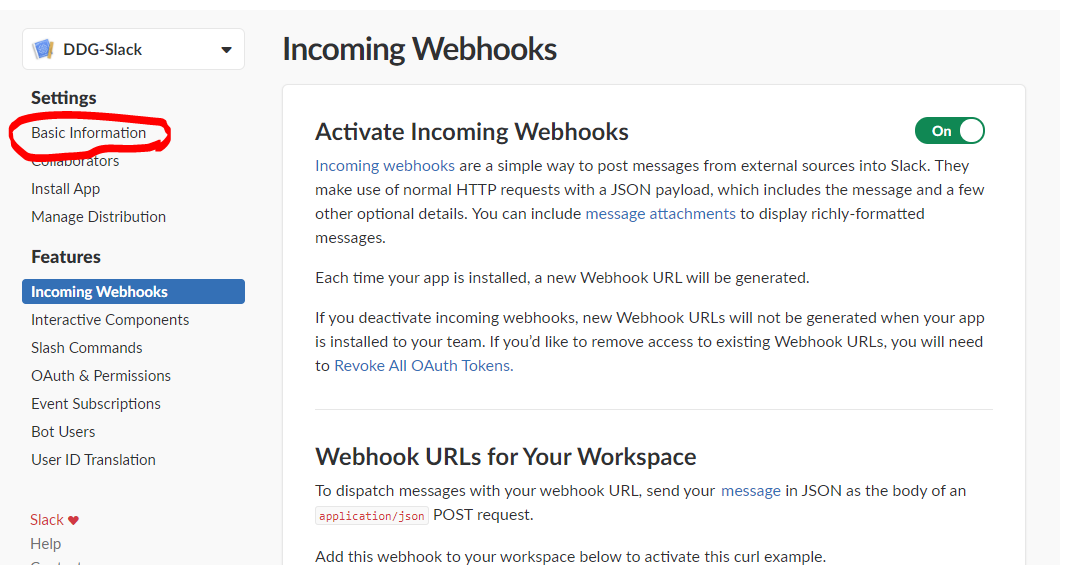Click the message link in Webhook URLs section

751,491
